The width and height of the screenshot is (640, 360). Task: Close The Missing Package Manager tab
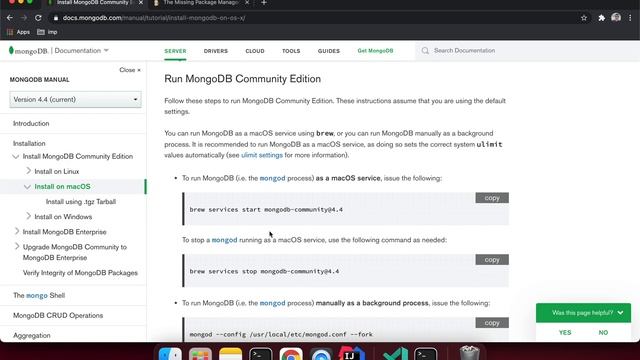(x=247, y=2)
